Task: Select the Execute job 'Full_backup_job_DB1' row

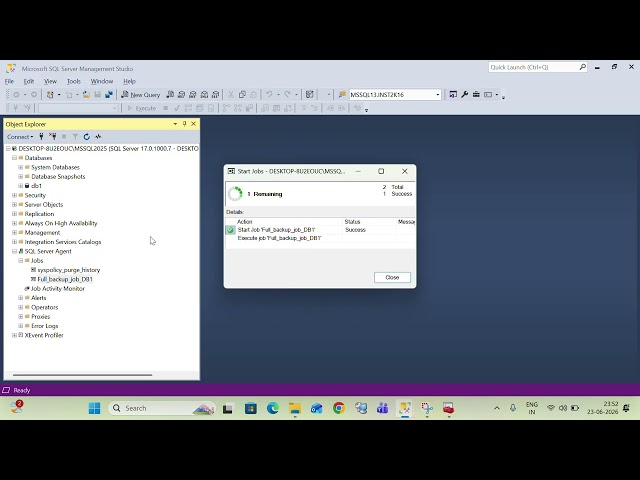Action: tap(320, 238)
